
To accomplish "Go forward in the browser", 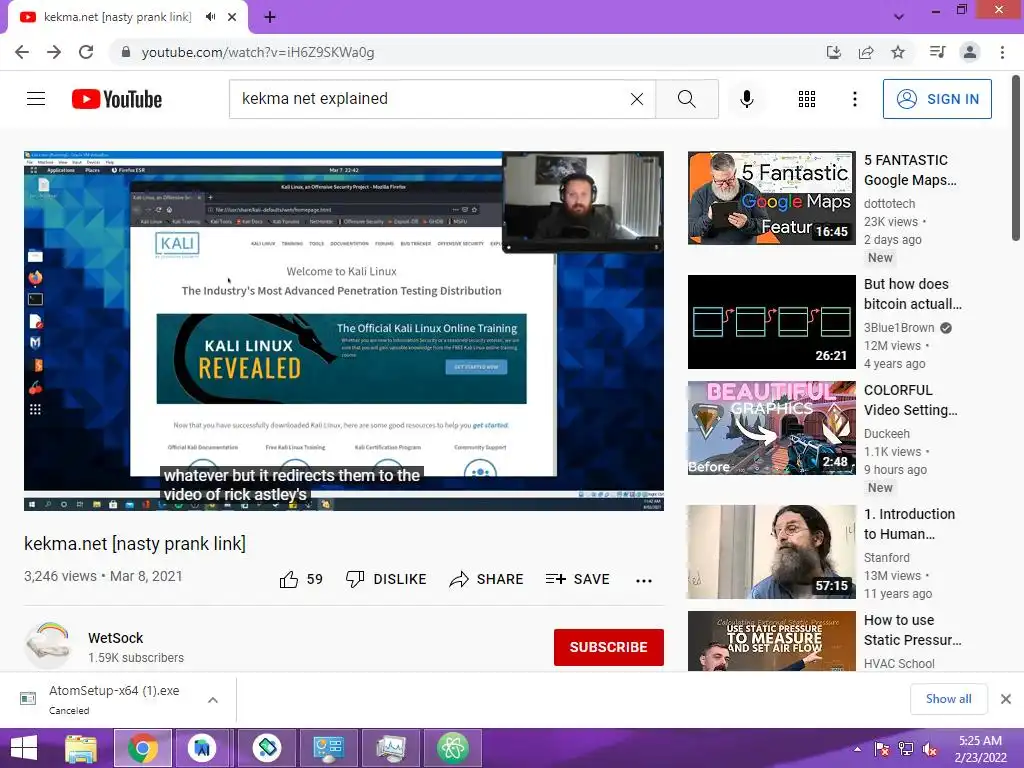I will [54, 52].
